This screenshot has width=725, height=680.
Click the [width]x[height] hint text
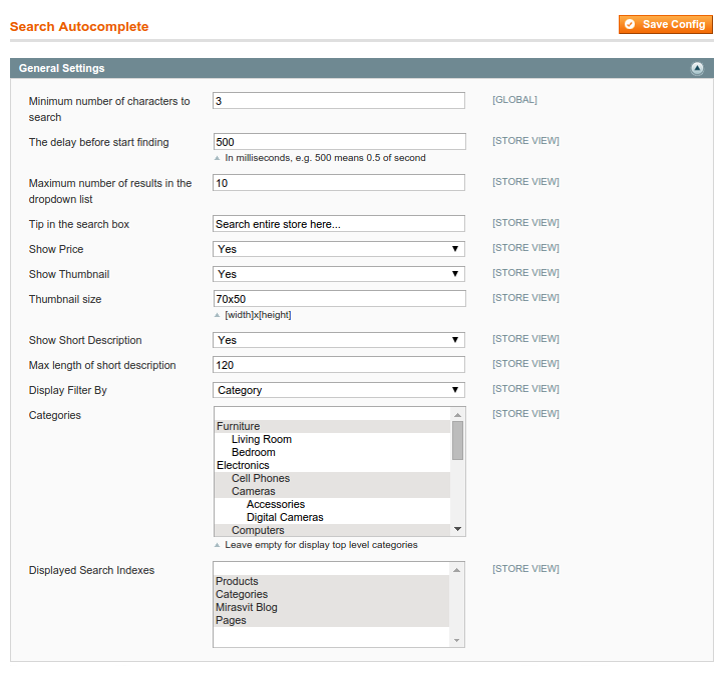[258, 315]
